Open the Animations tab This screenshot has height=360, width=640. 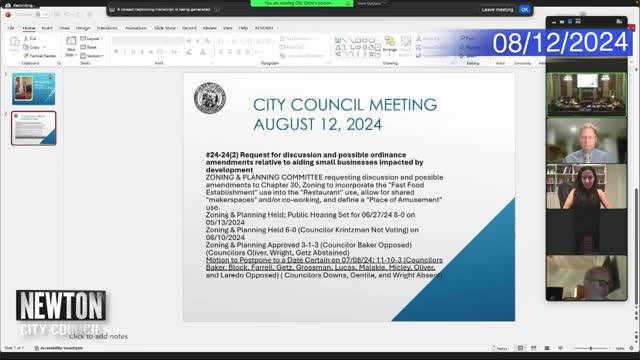(136, 28)
